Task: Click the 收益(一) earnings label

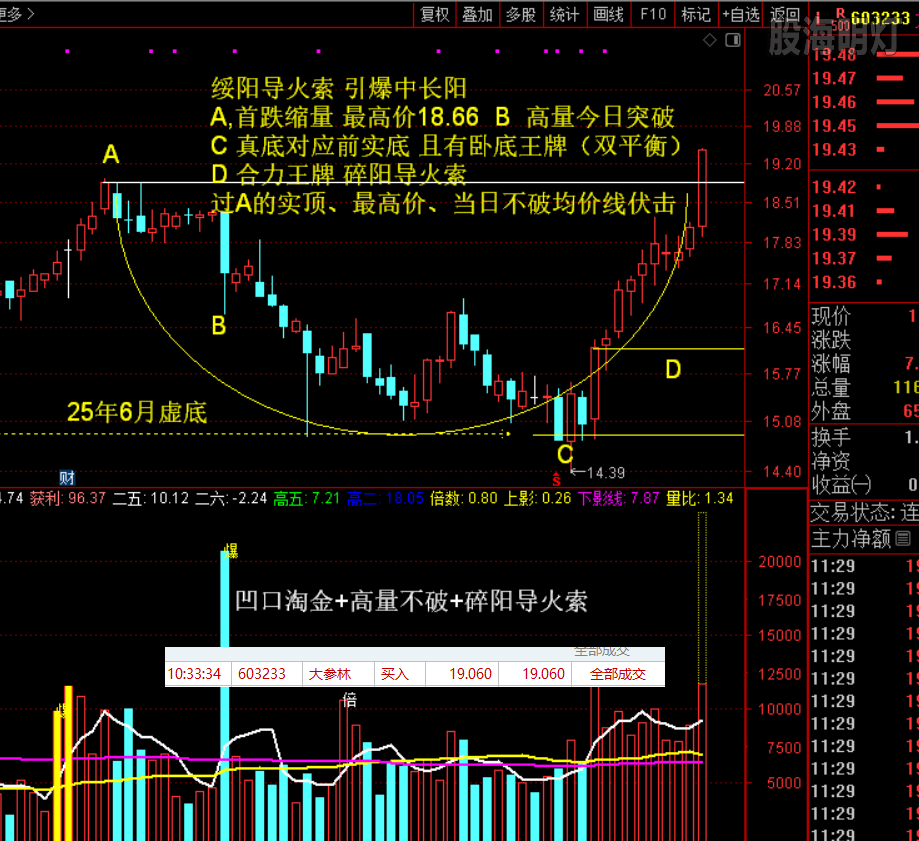Action: 841,485
